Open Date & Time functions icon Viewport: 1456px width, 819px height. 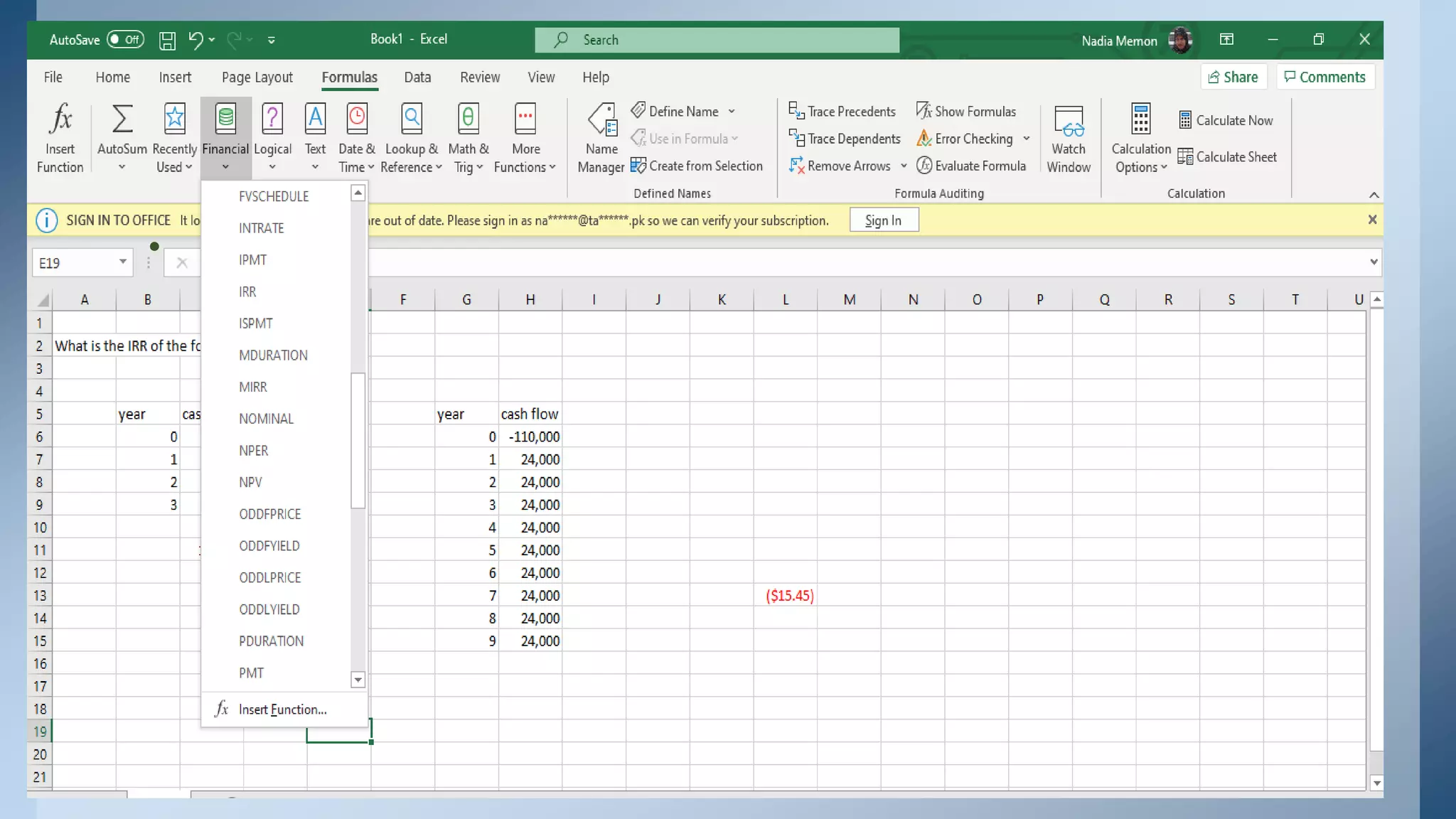tap(357, 119)
